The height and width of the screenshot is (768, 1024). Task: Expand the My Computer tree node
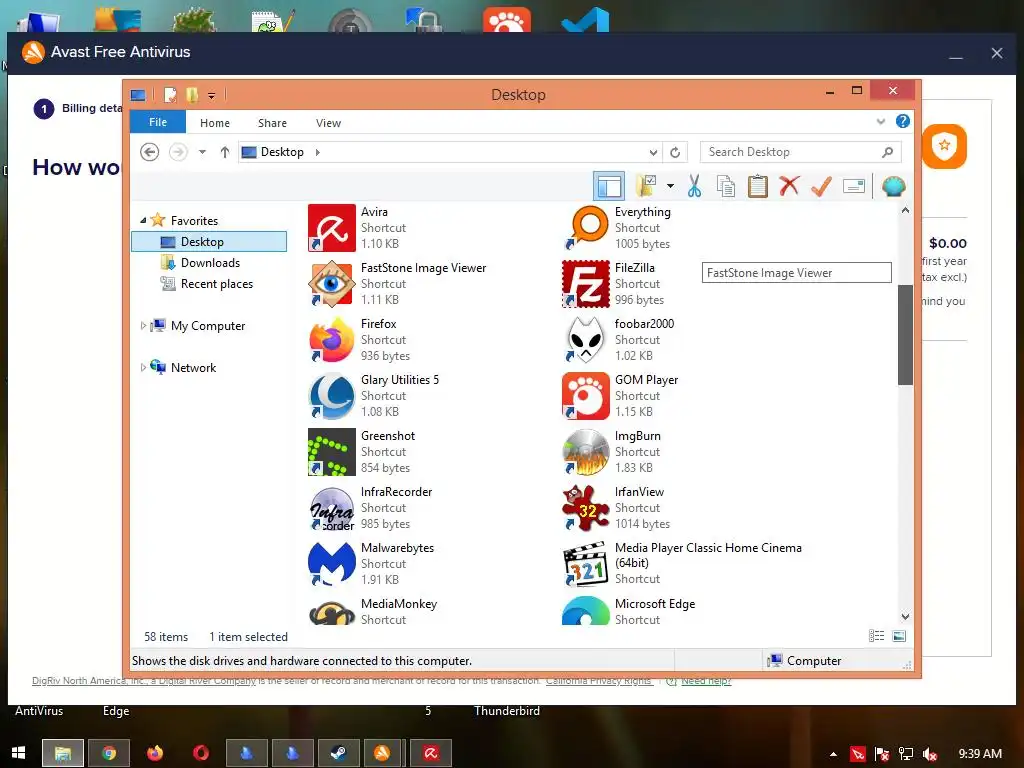[143, 325]
